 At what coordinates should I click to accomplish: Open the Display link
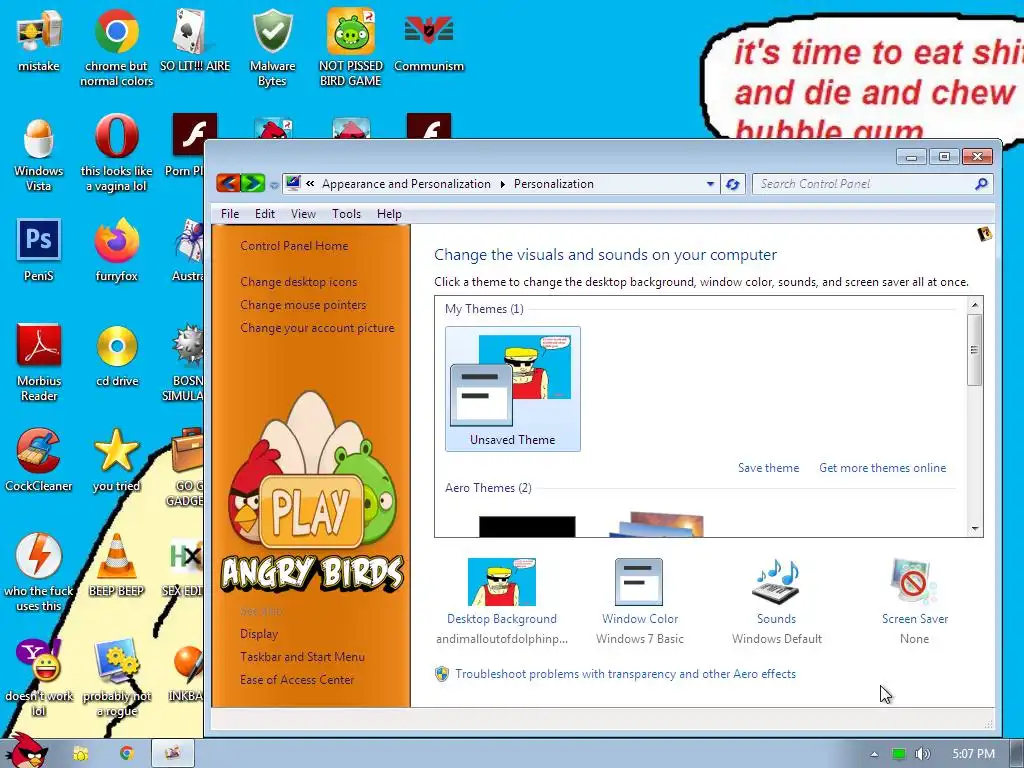(259, 633)
